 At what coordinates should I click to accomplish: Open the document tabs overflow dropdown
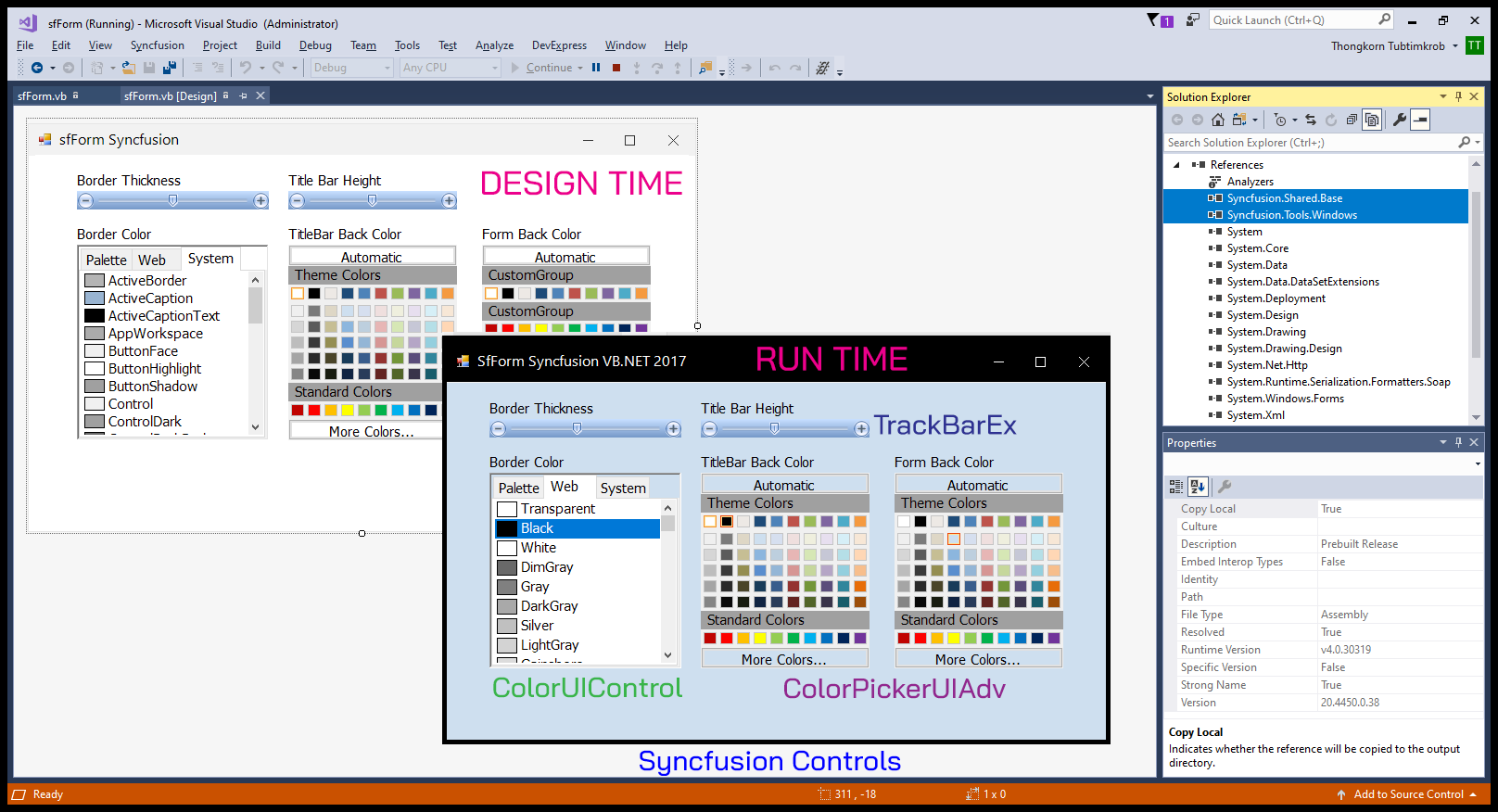(1150, 96)
